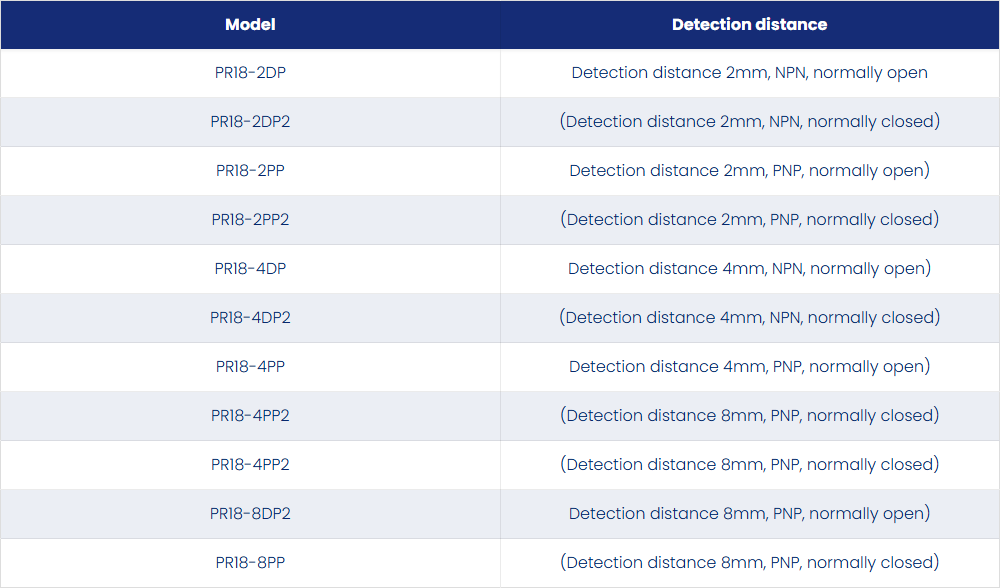The image size is (1000, 588).
Task: Select the PR18-2PP model cell
Action: pyautogui.click(x=250, y=171)
